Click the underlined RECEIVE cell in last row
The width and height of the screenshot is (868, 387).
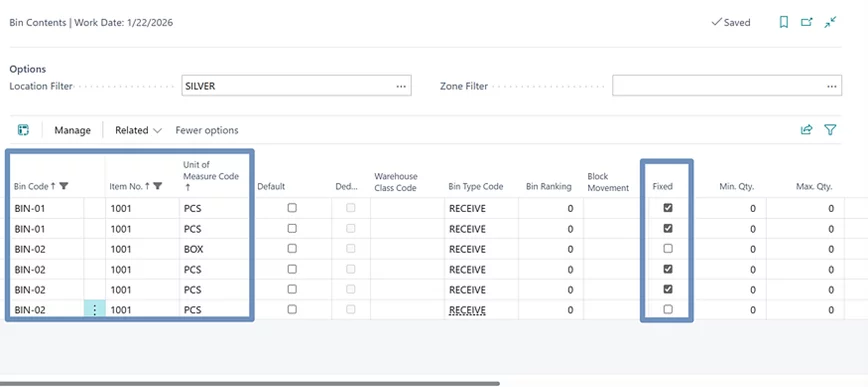467,310
